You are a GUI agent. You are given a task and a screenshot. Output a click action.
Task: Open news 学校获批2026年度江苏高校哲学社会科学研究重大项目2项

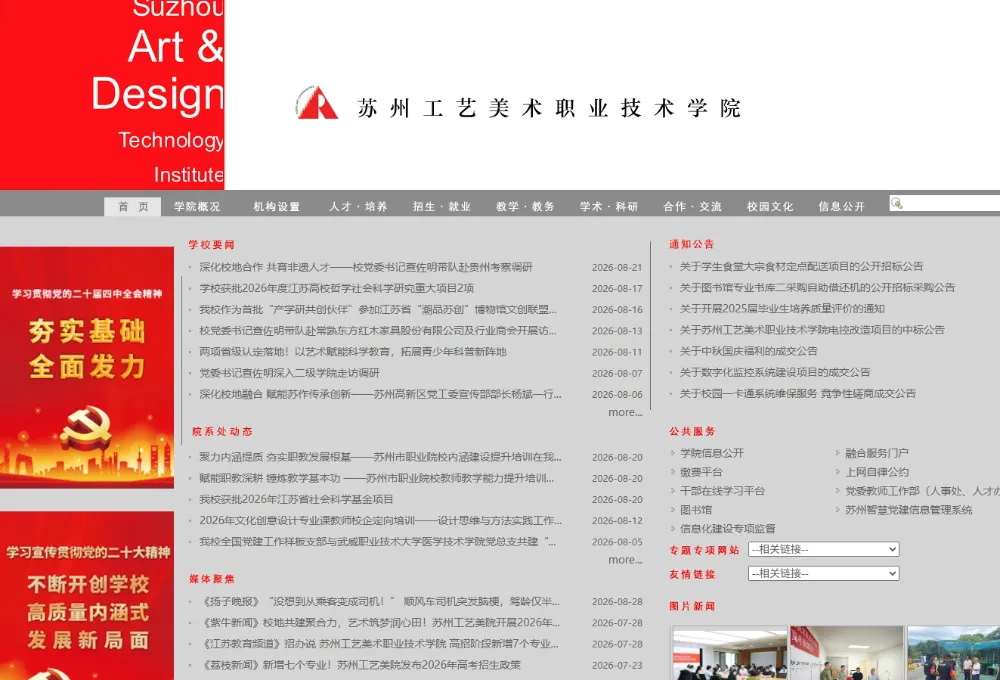pos(337,288)
